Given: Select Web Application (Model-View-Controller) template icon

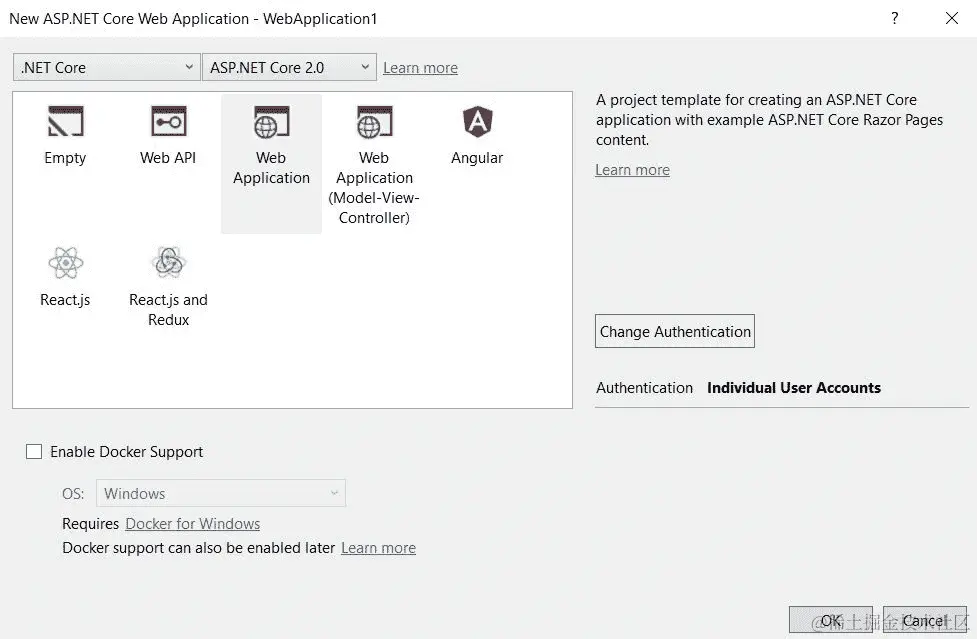Looking at the screenshot, I should (x=374, y=121).
